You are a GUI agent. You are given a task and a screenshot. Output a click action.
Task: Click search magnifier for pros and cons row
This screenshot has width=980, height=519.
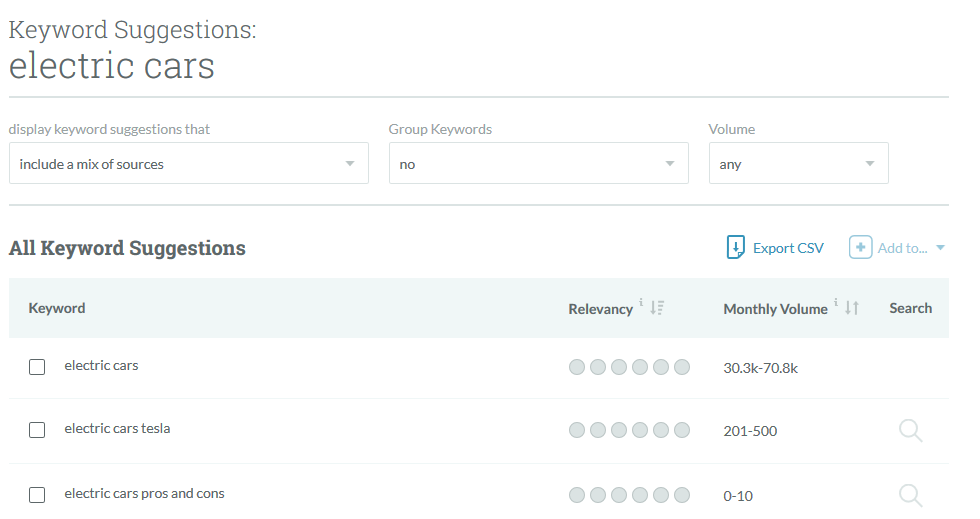910,495
